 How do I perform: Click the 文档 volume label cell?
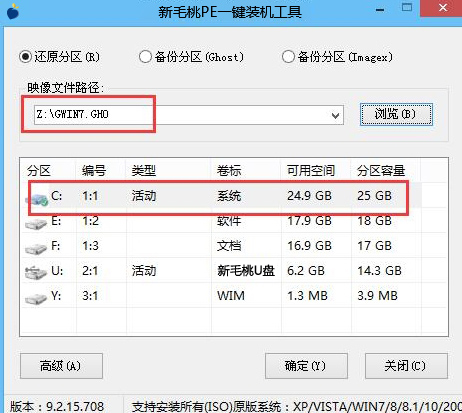click(x=229, y=246)
